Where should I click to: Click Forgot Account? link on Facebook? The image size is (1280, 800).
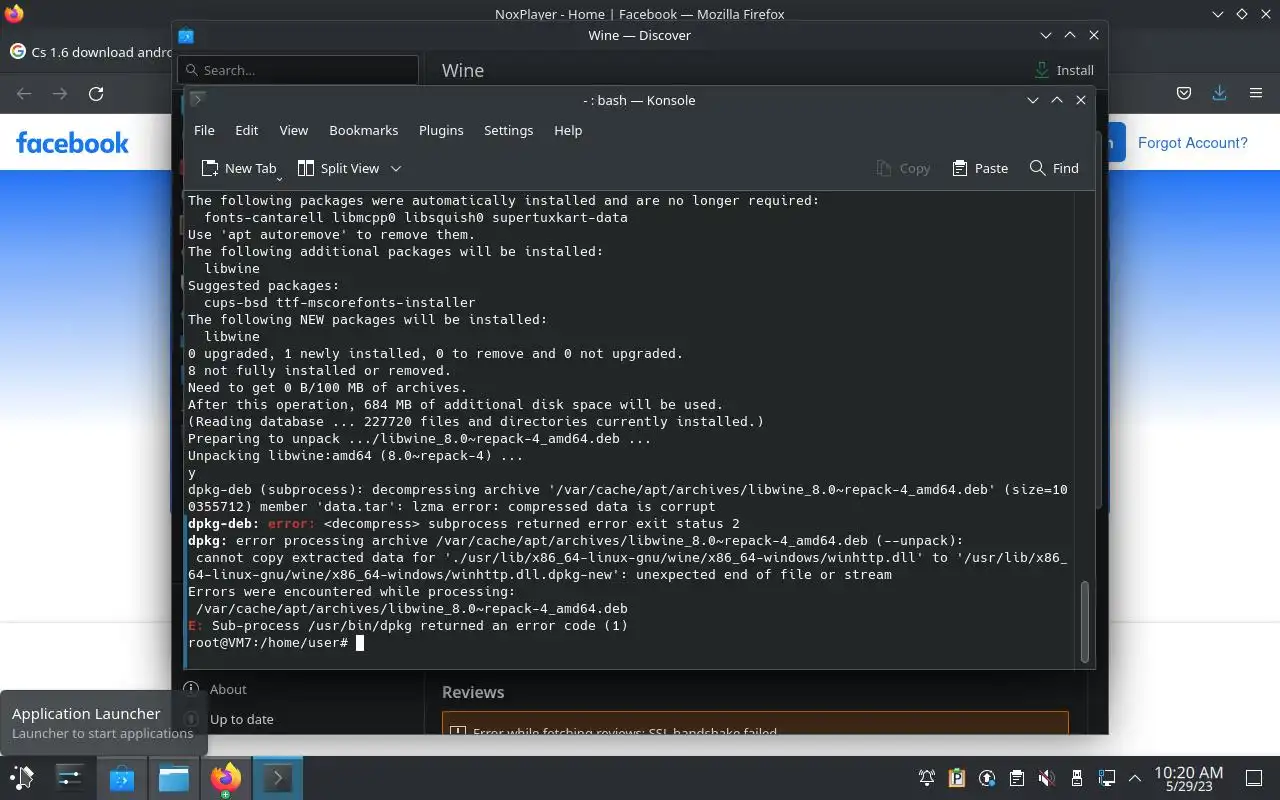pos(1192,143)
